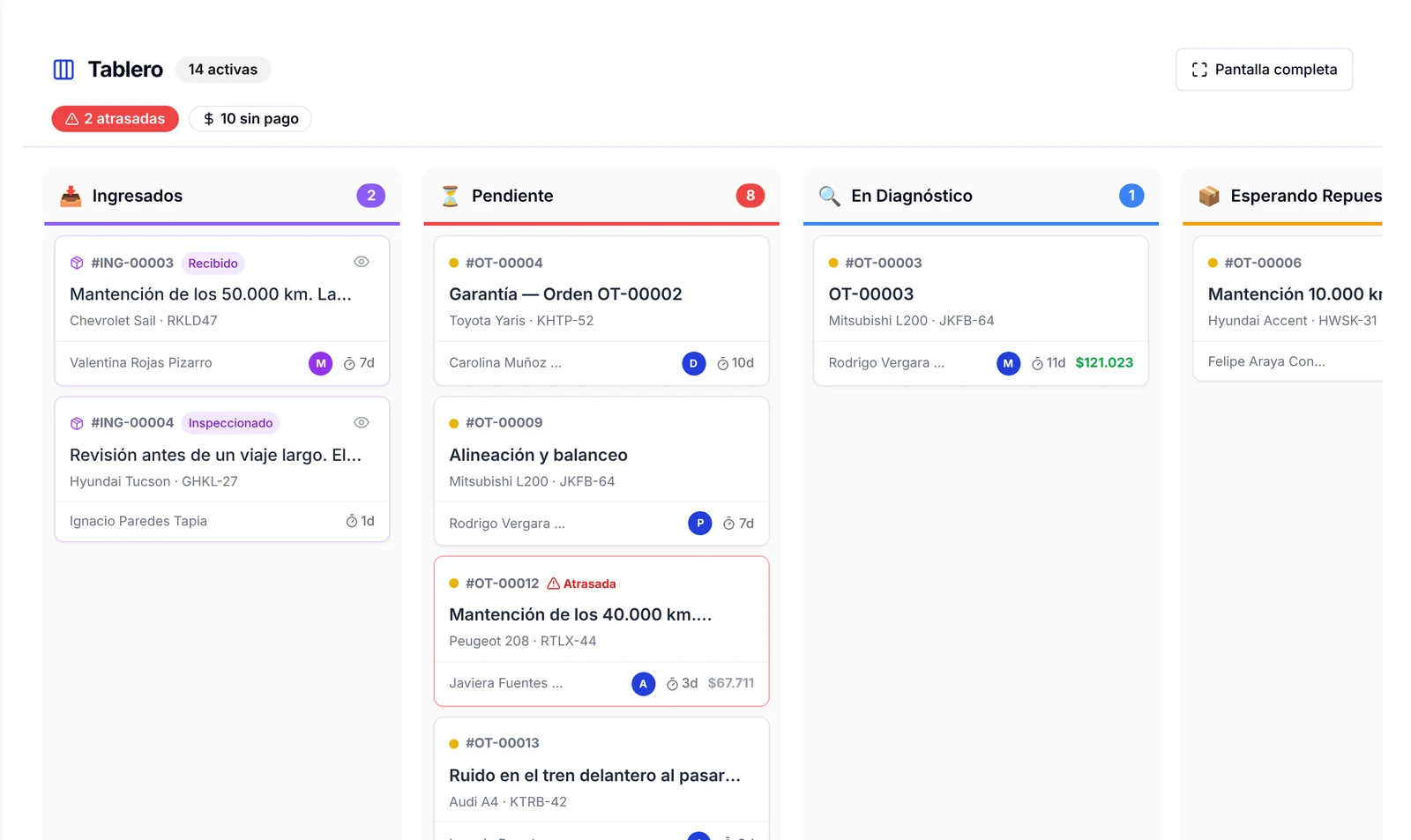1411x840 pixels.
Task: Click the 1d timer on Ignacio Paredes card
Action: point(360,521)
